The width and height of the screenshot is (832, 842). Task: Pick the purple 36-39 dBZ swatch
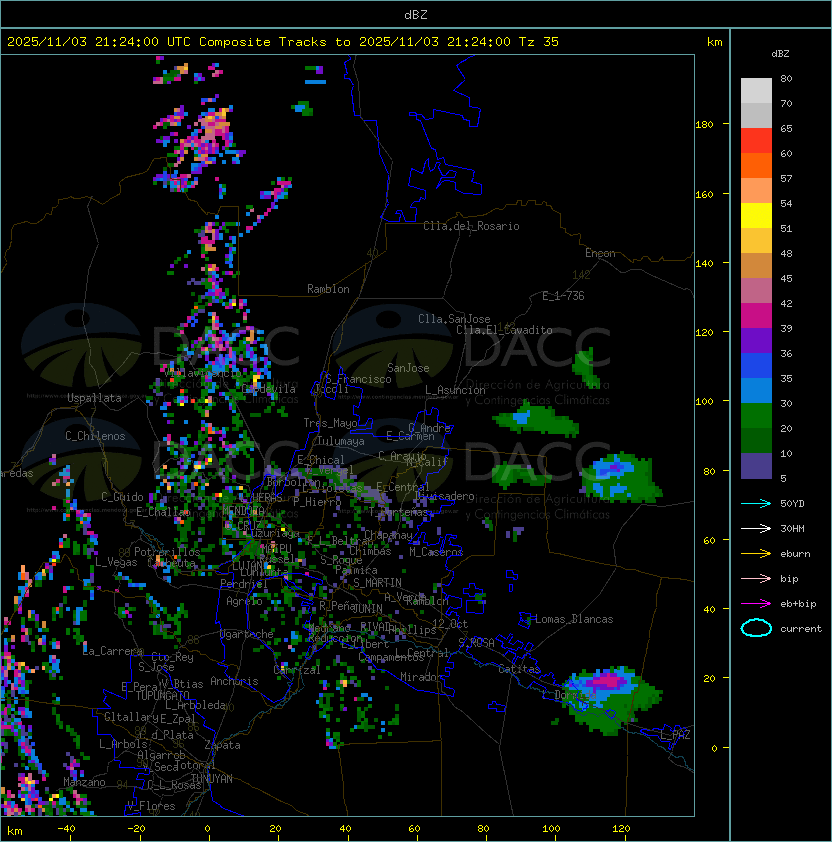(756, 340)
